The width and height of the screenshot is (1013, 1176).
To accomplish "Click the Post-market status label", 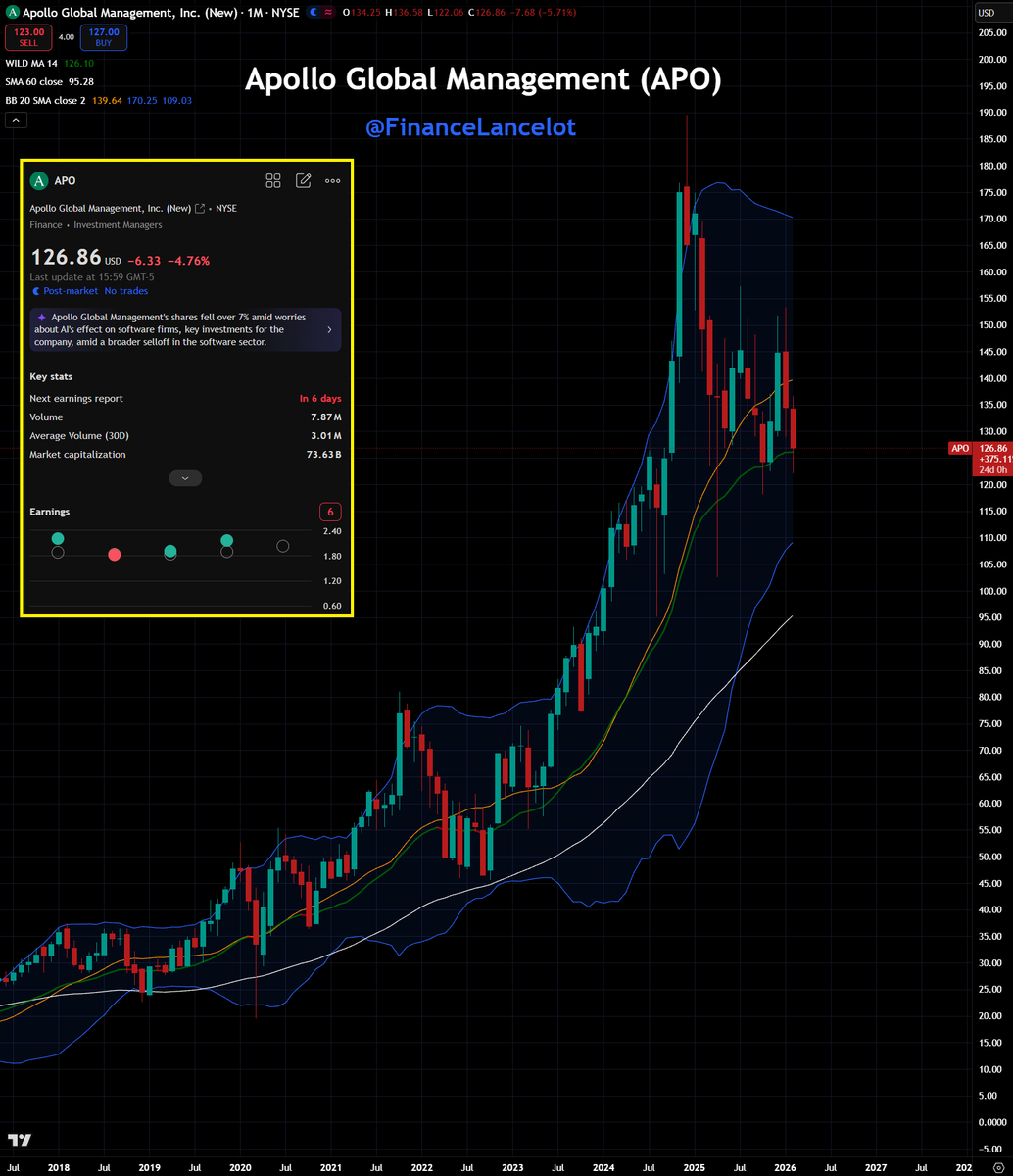I will [x=71, y=291].
